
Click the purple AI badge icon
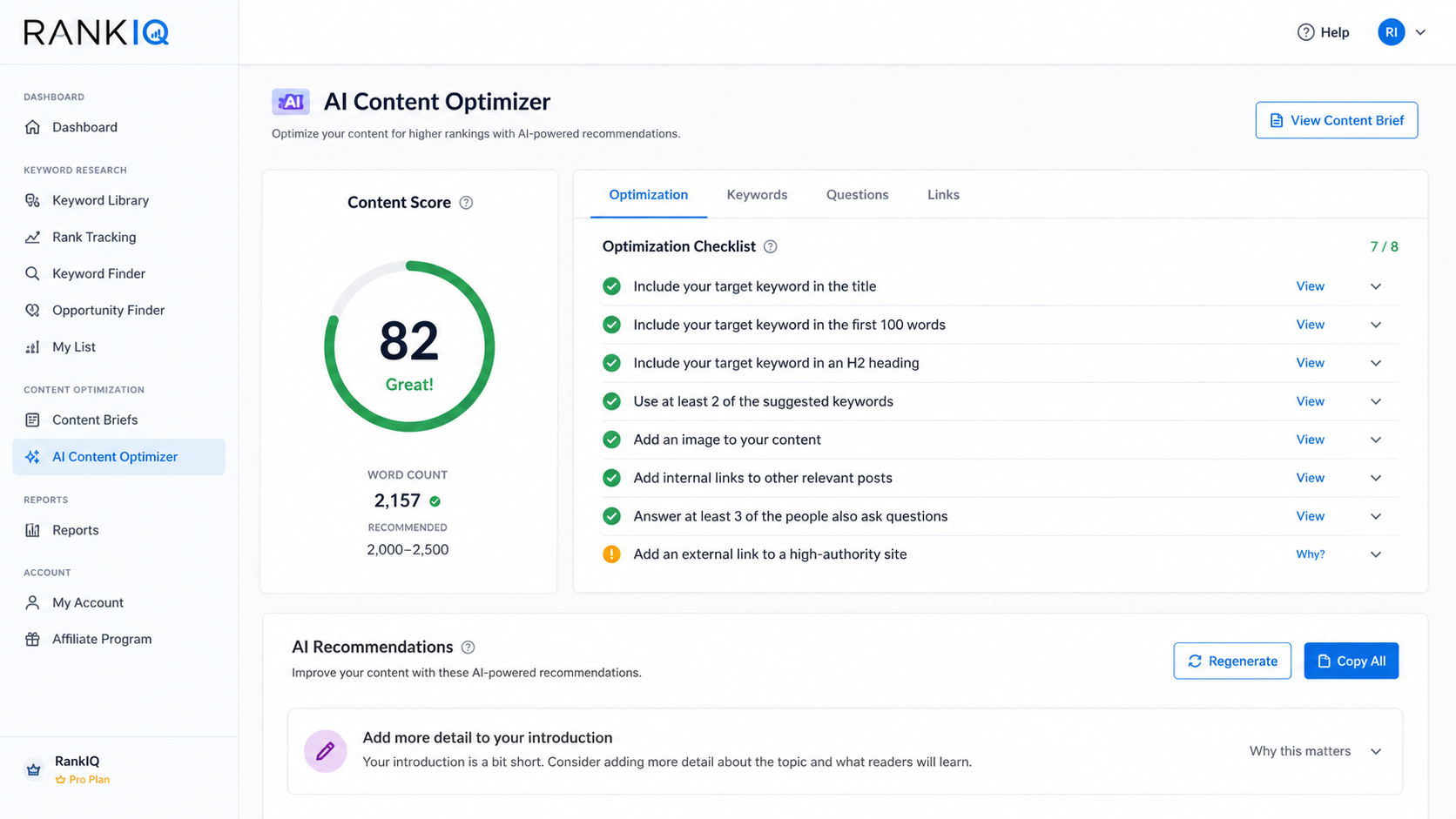pyautogui.click(x=291, y=102)
